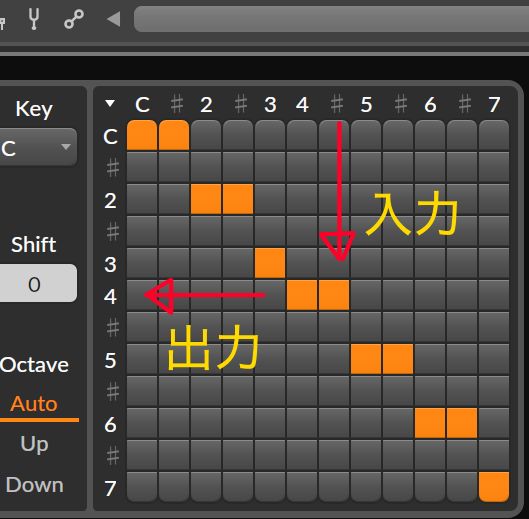The width and height of the screenshot is (529, 519).
Task: Enable the grey cell at row 2 column C
Action: coord(142,199)
